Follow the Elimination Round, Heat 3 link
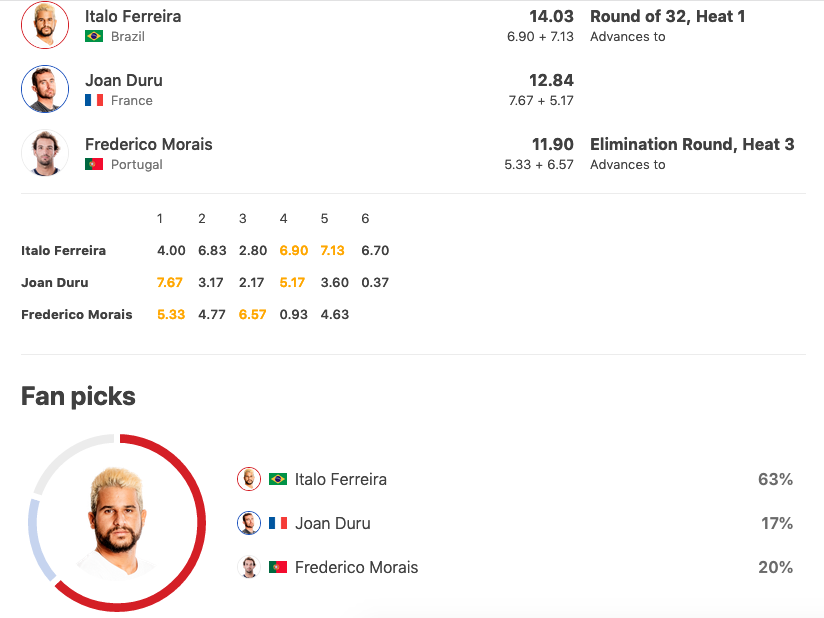The width and height of the screenshot is (824, 618). tap(692, 144)
